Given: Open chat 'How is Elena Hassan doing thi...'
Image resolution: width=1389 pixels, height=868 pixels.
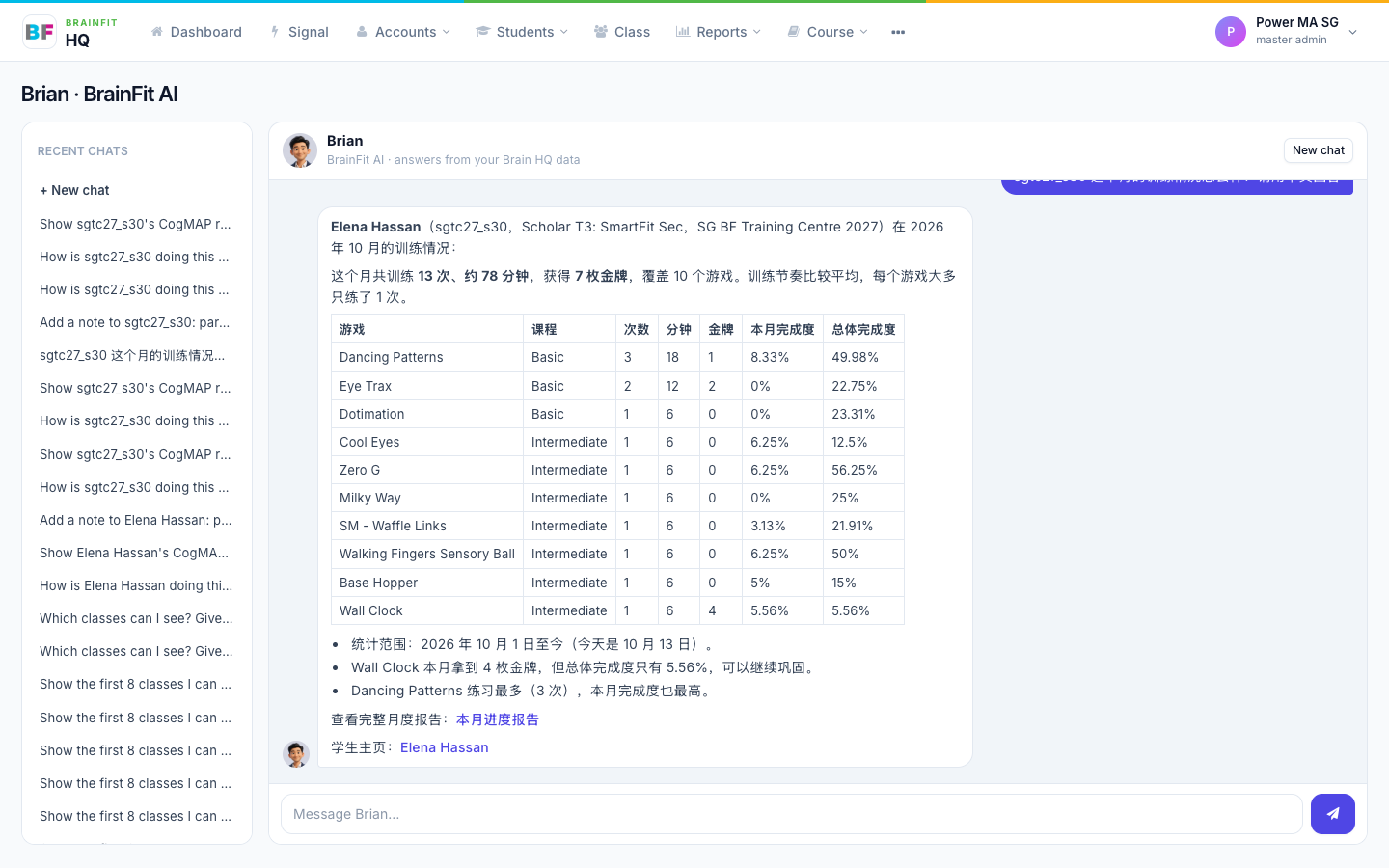Looking at the screenshot, I should click(x=136, y=585).
